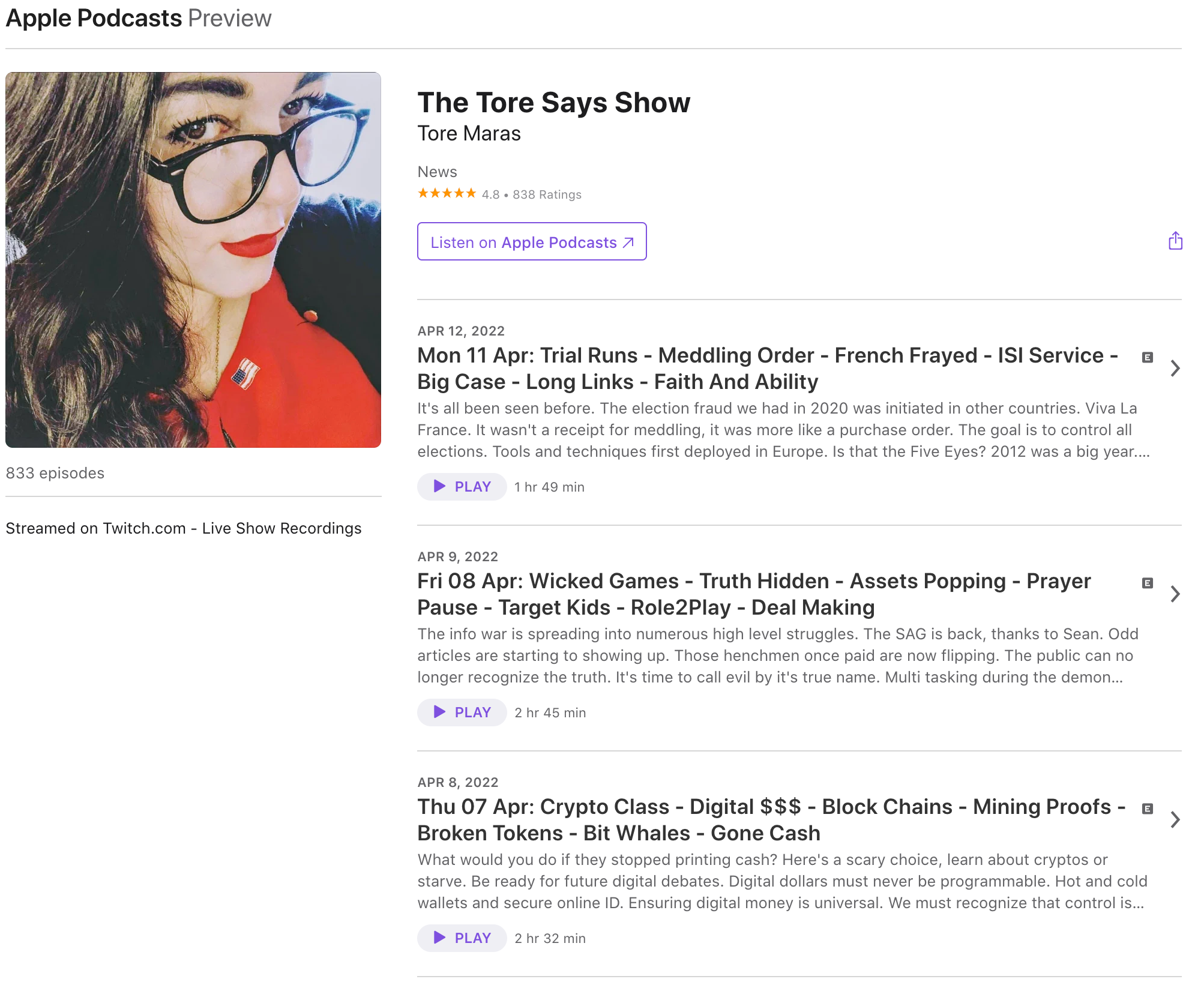Expand the Fri 08 Apr episode chevron
The height and width of the screenshot is (988, 1204).
1175,594
